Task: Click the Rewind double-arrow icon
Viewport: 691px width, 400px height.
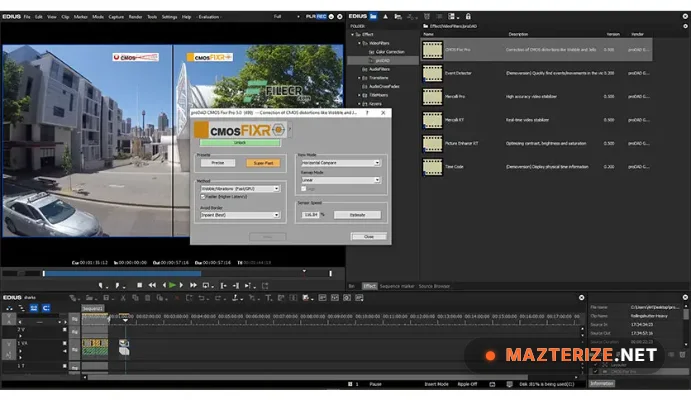Action: [x=152, y=285]
